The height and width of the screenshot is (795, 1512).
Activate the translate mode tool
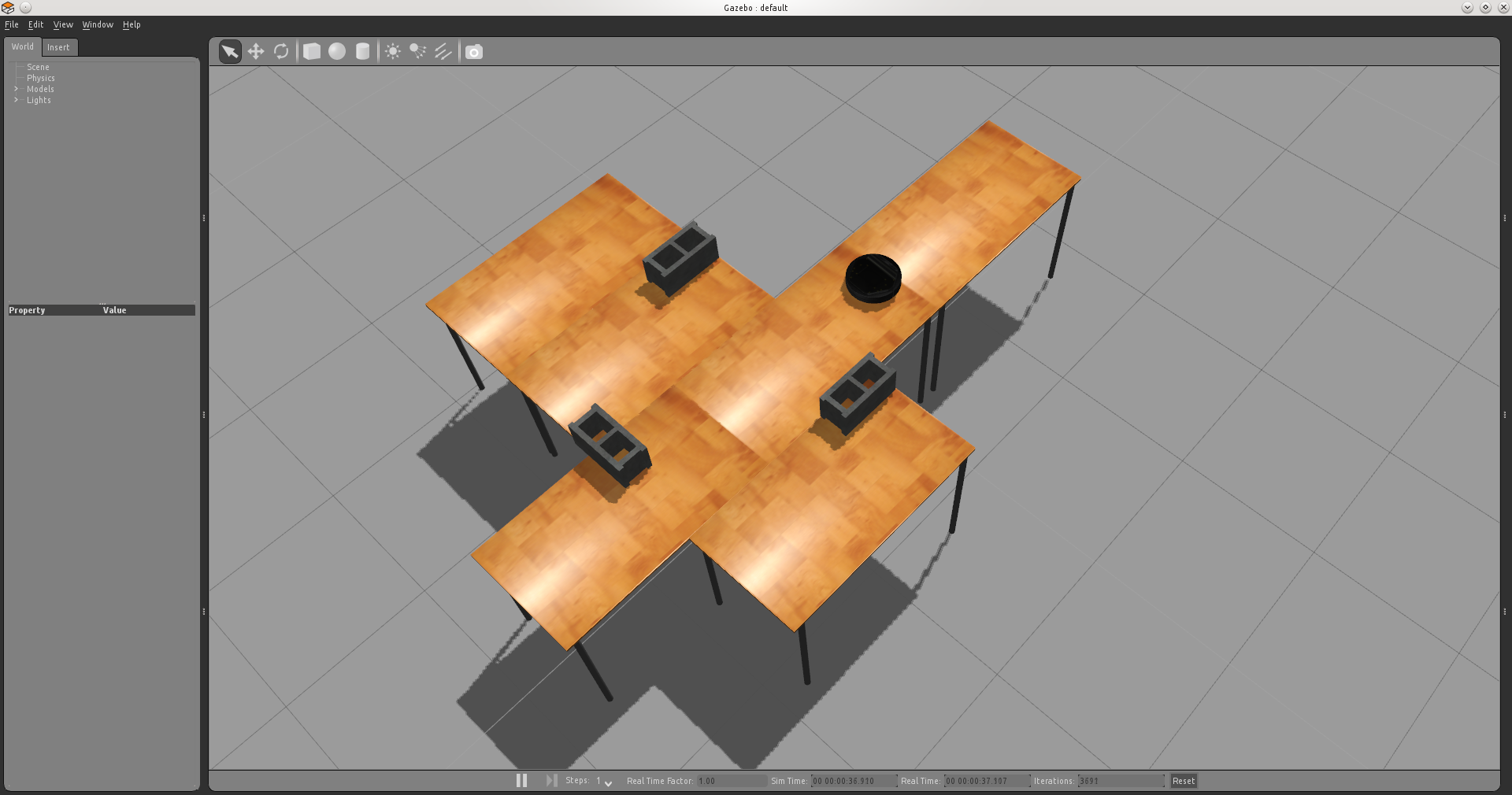click(256, 52)
